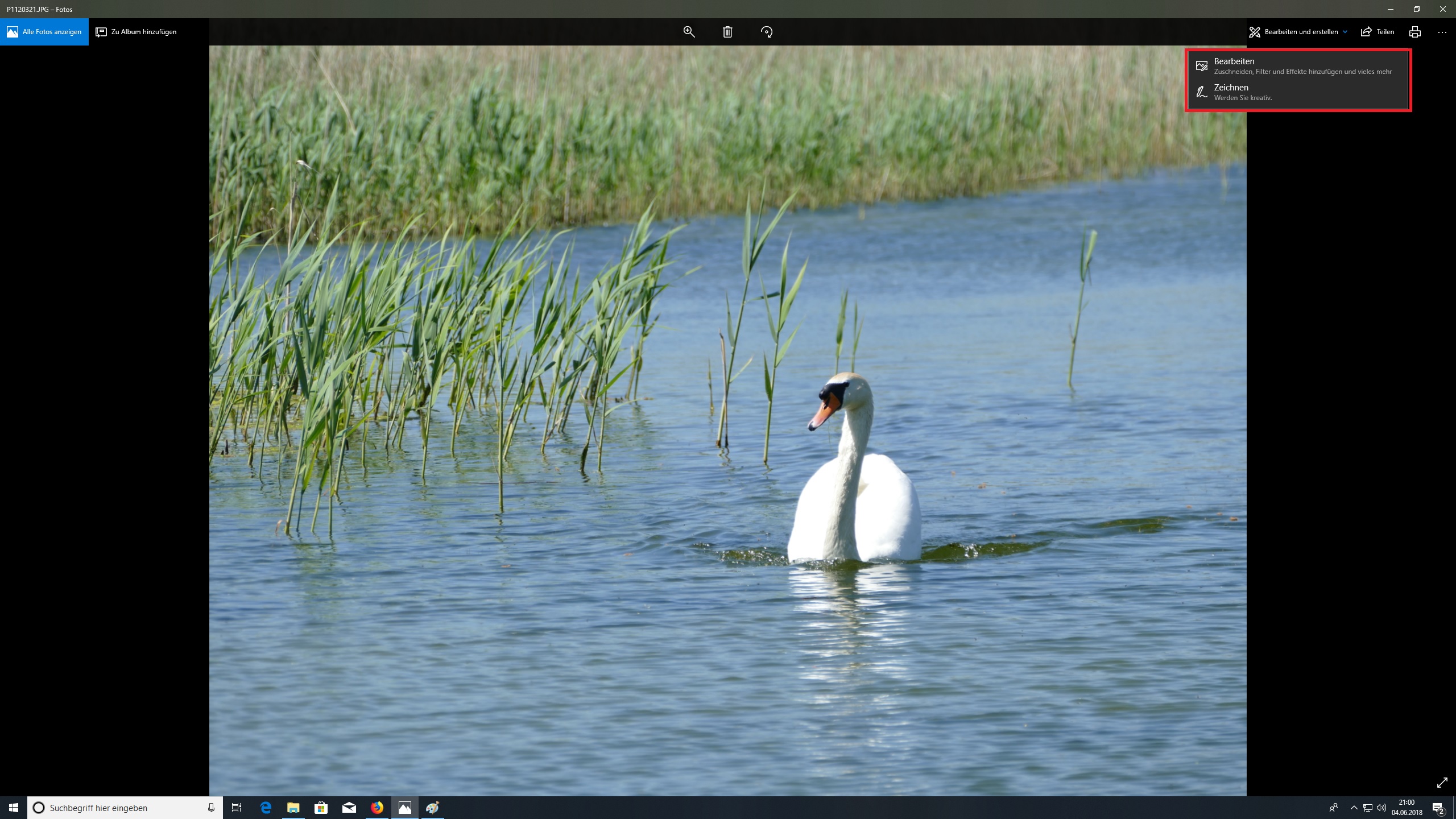The width and height of the screenshot is (1456, 819).
Task: Open Firefox from the taskbar
Action: point(377,808)
